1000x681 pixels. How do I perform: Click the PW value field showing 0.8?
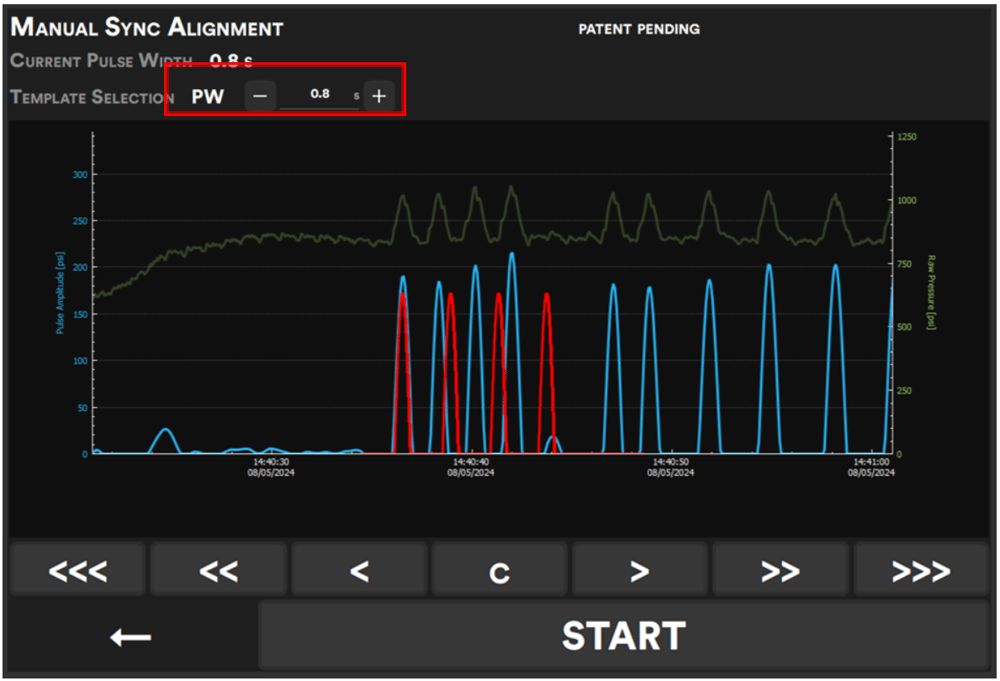[x=320, y=95]
